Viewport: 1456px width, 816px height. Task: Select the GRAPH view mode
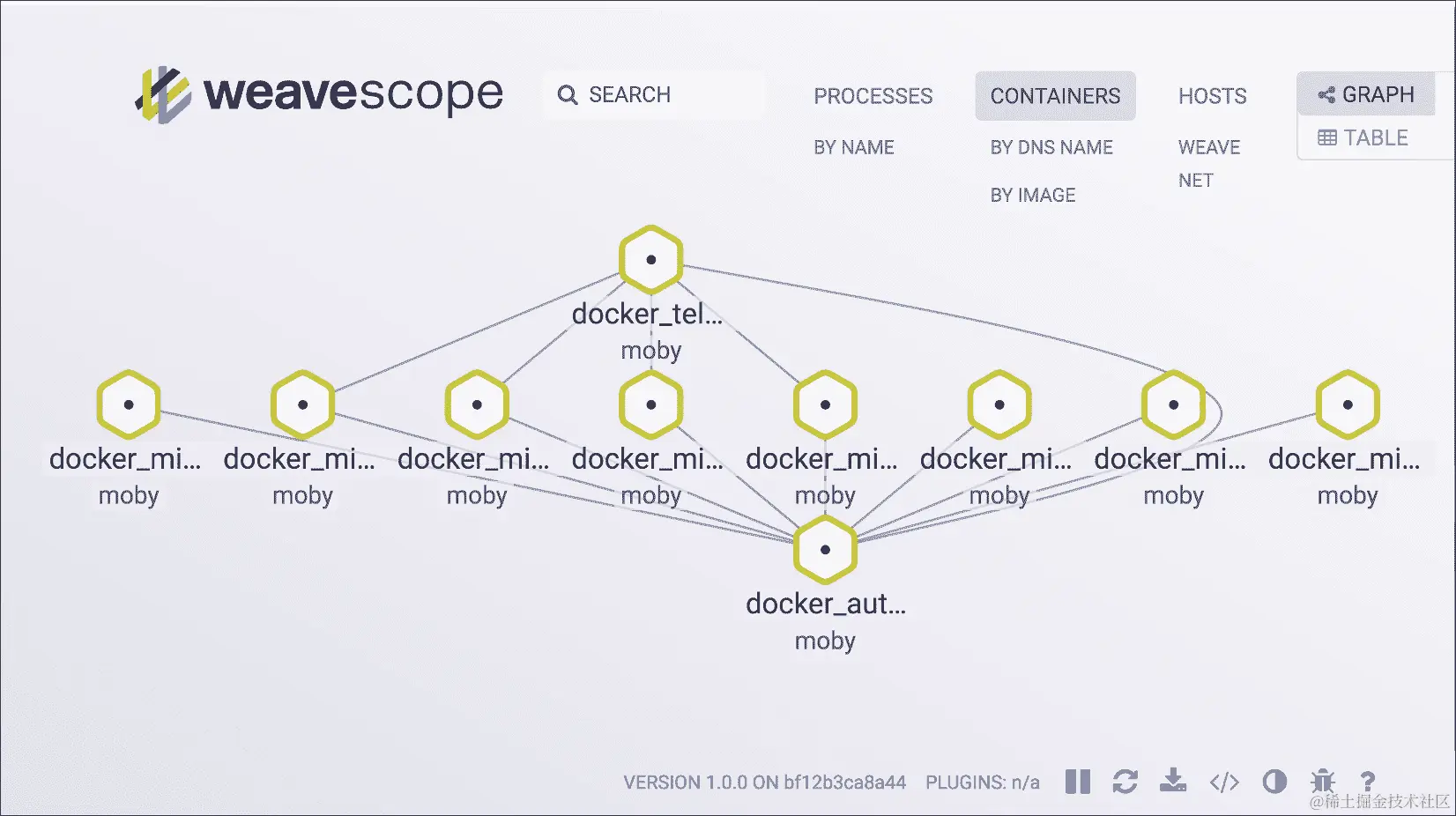[1365, 94]
